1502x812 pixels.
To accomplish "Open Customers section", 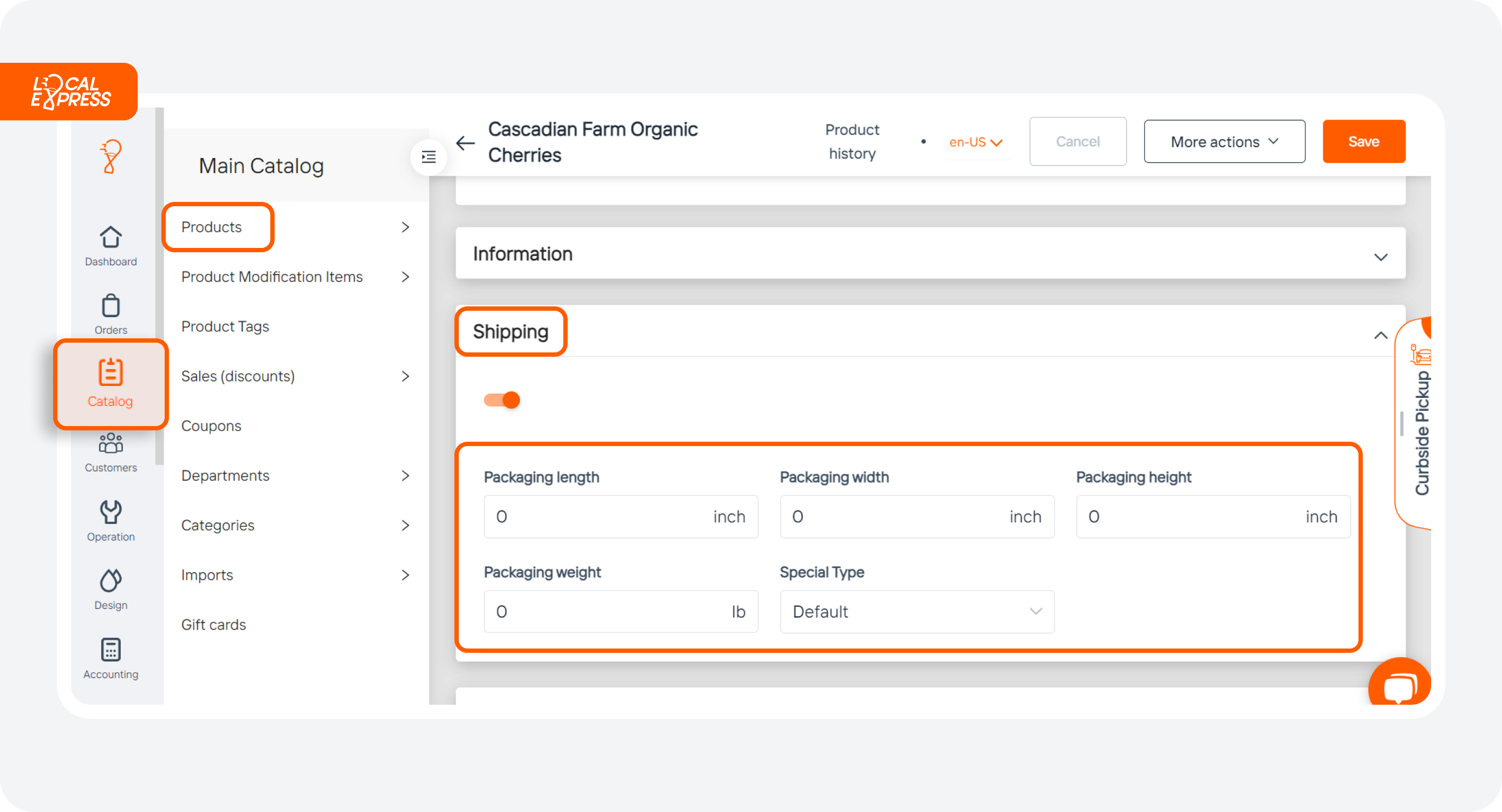I will (110, 452).
